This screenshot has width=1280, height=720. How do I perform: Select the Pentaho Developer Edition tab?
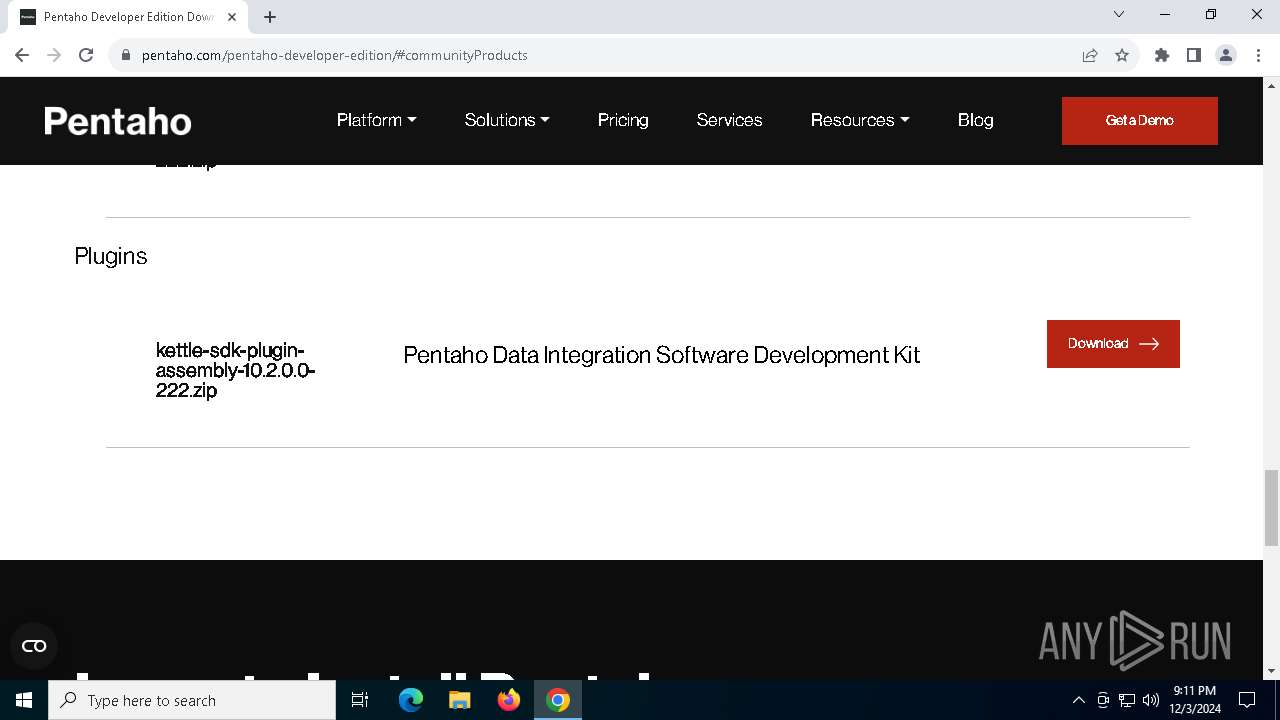(x=128, y=17)
